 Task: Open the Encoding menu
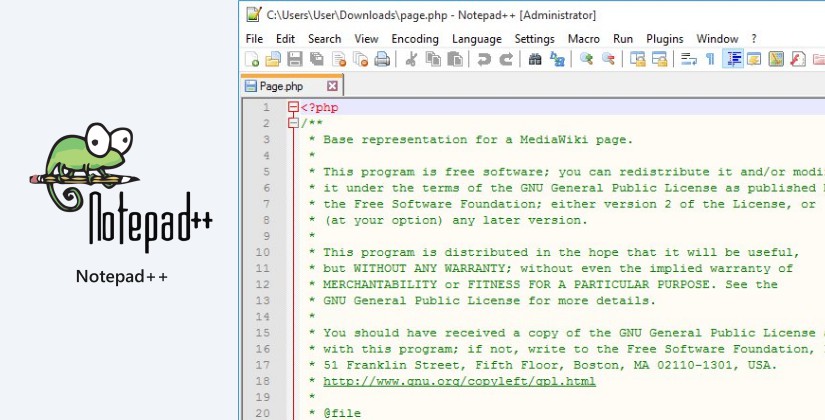tap(415, 38)
